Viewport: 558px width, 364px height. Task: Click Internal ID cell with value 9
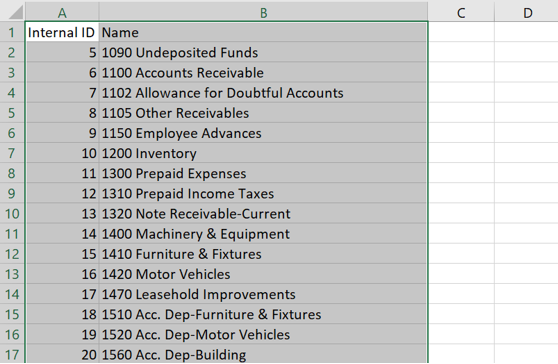62,133
